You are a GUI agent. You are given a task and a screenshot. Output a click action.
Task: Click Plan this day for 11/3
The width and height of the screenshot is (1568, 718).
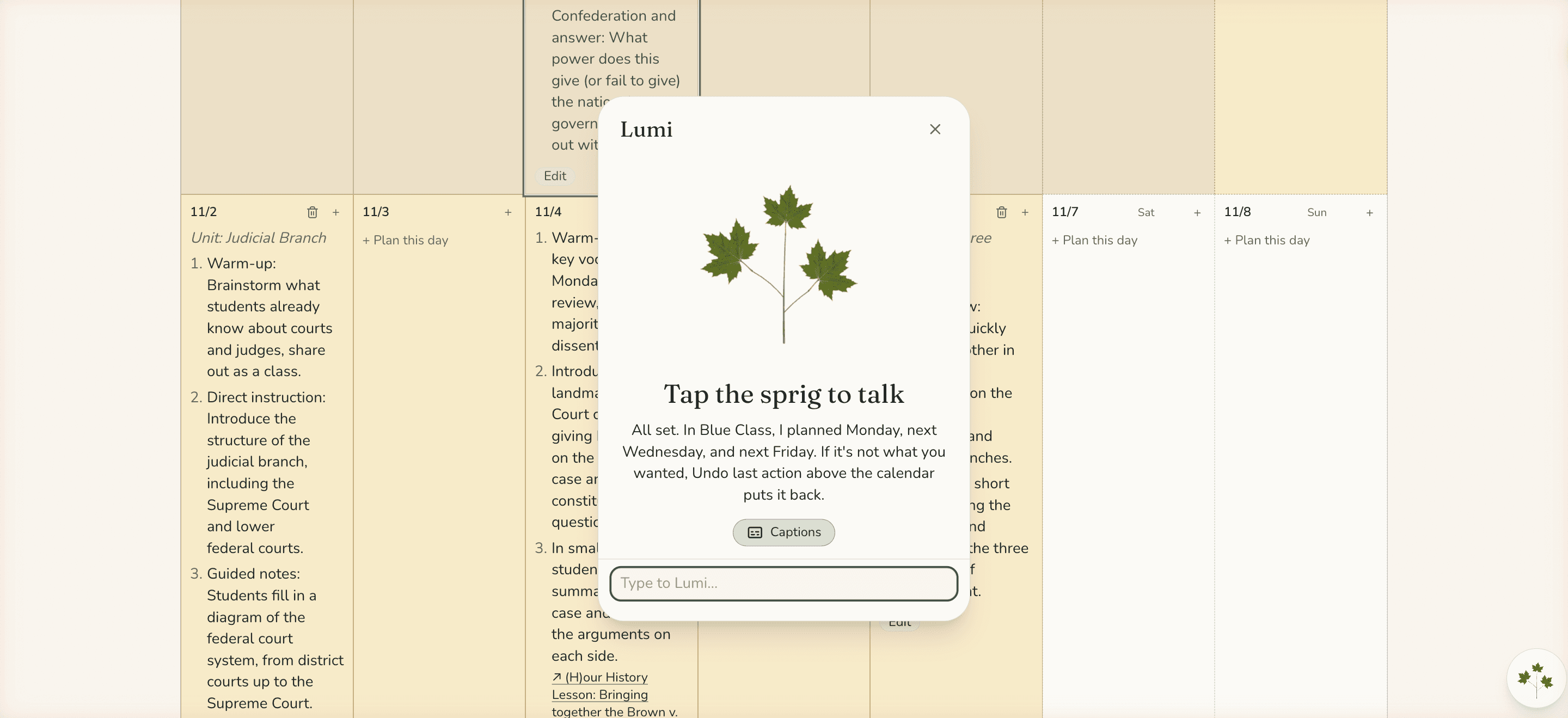coord(406,241)
